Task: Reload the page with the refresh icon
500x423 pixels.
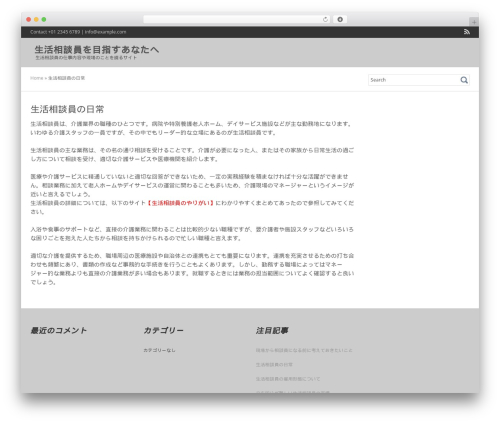Action: click(x=325, y=20)
